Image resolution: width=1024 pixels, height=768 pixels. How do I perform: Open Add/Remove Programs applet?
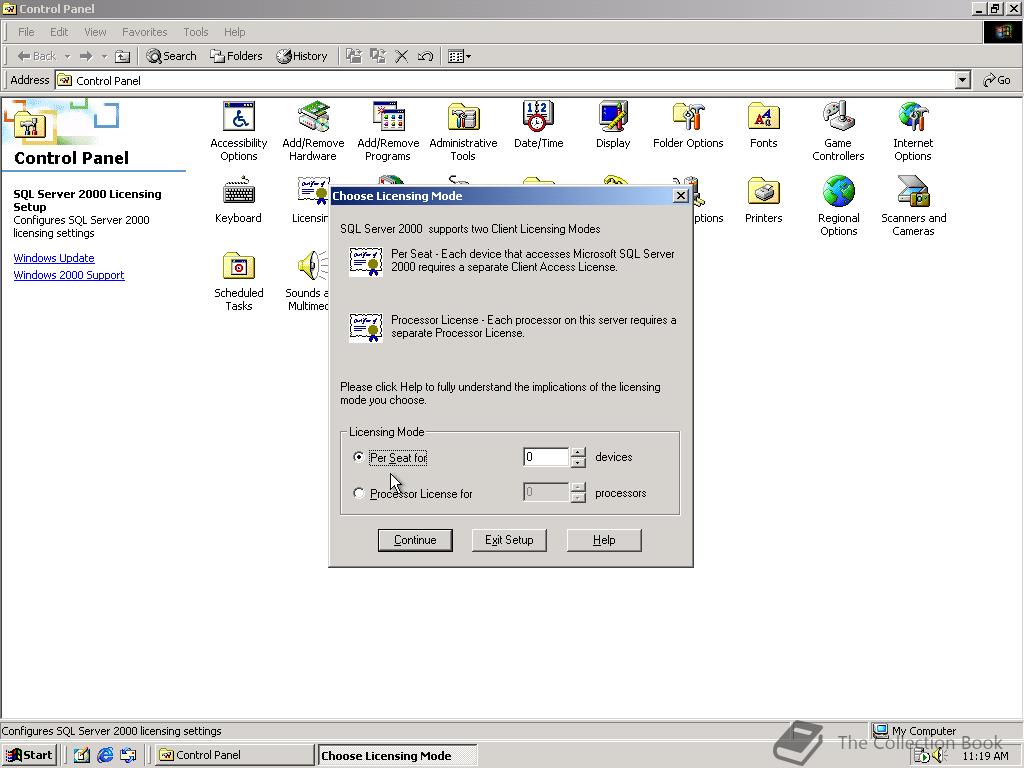pos(388,131)
